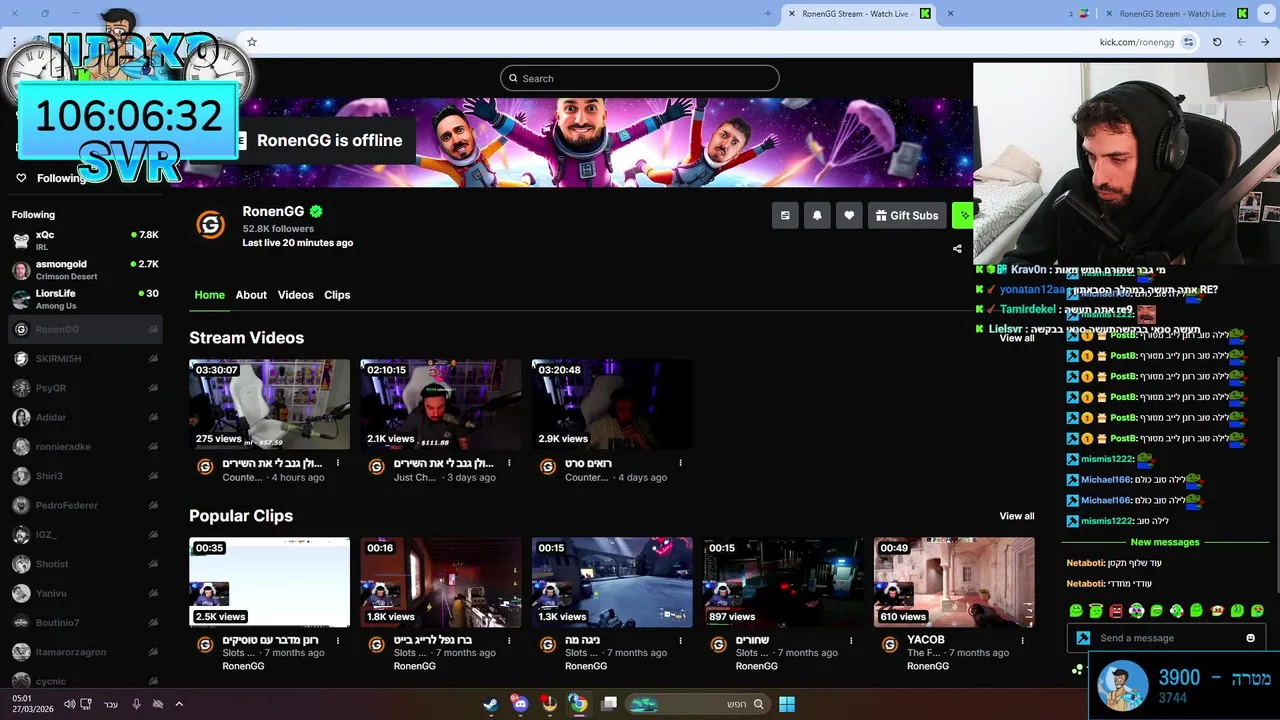
Task: Open SKIRMISH in the Following sidebar
Action: click(85, 358)
